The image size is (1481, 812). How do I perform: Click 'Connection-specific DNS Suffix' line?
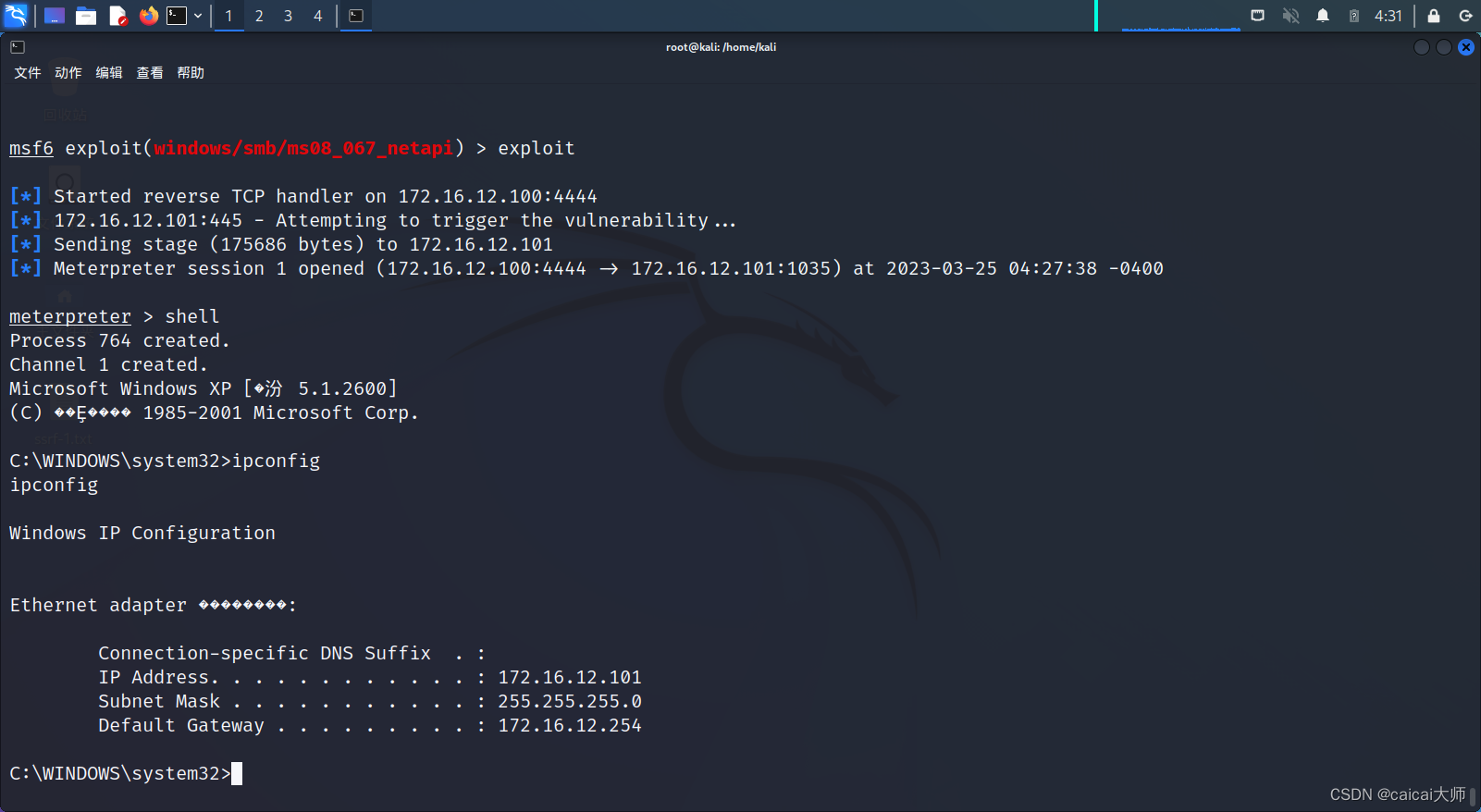pyautogui.click(x=291, y=653)
